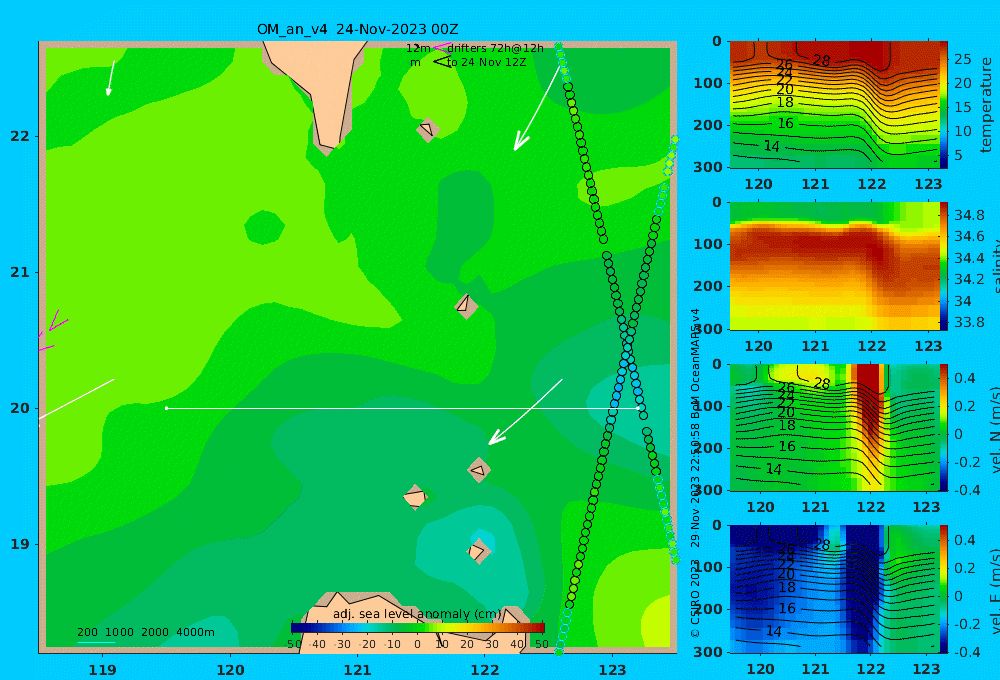Viewport: 1000px width, 680px height.
Task: Click longitude label 121 on main map axis
Action: 357,670
